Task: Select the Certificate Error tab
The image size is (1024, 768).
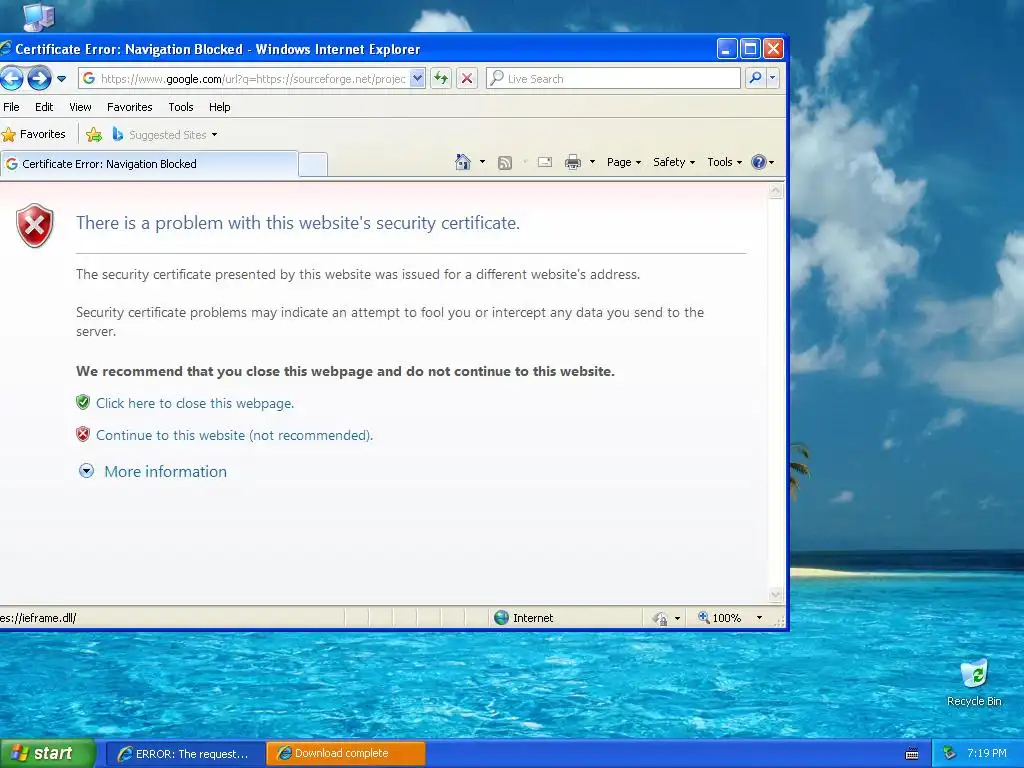Action: (150, 164)
